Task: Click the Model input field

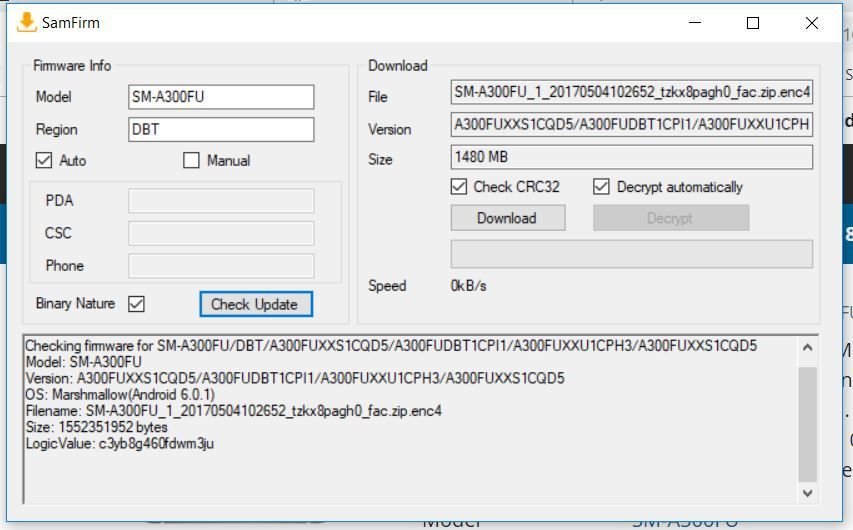Action: point(221,97)
